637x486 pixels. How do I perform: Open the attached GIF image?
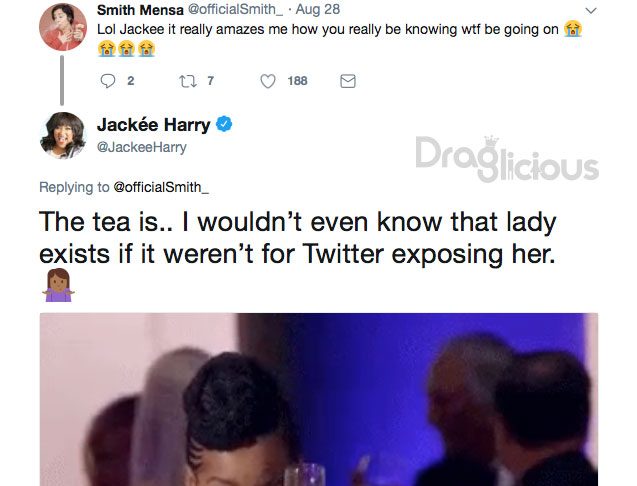point(319,399)
